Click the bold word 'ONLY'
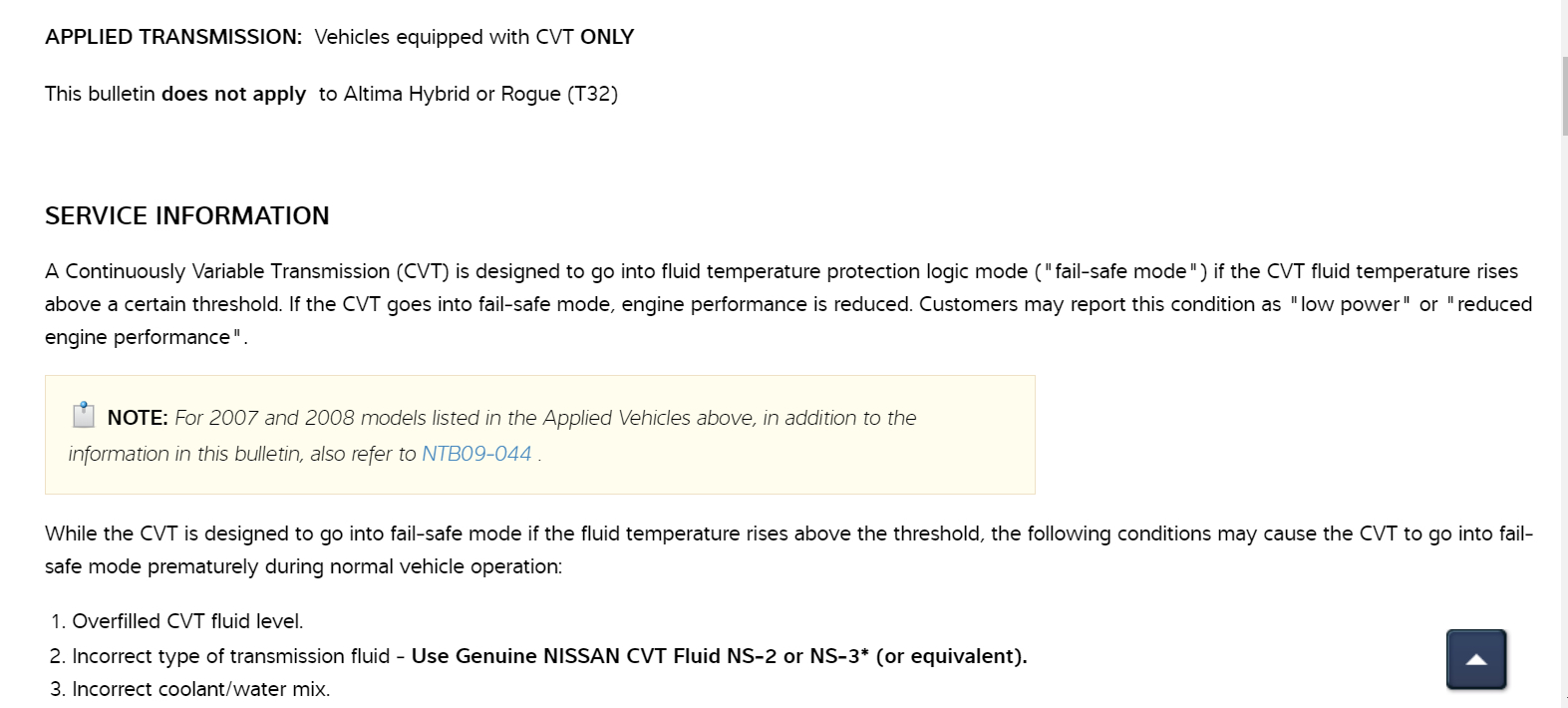 click(x=607, y=37)
